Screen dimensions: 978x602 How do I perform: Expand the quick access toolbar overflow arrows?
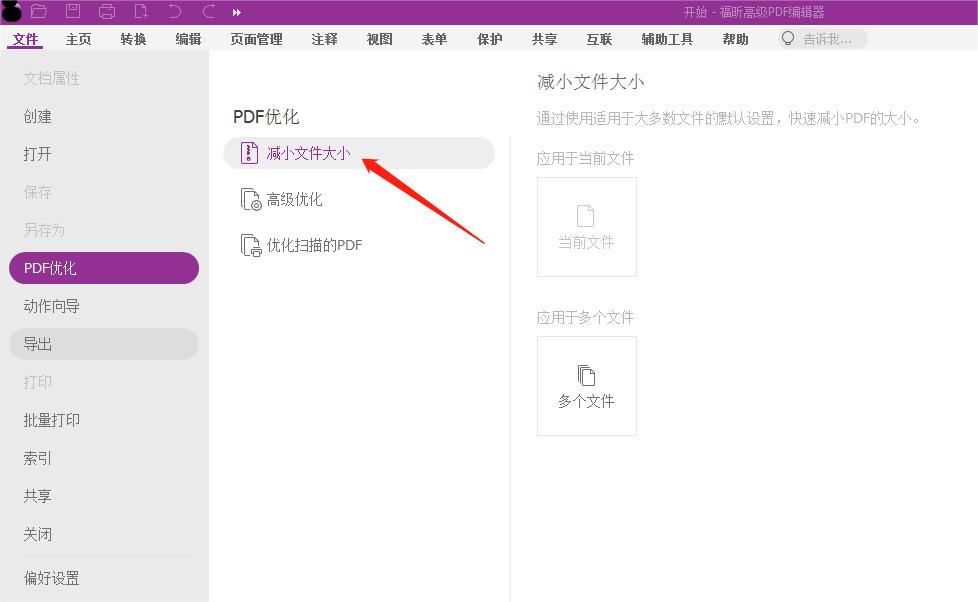[x=236, y=11]
